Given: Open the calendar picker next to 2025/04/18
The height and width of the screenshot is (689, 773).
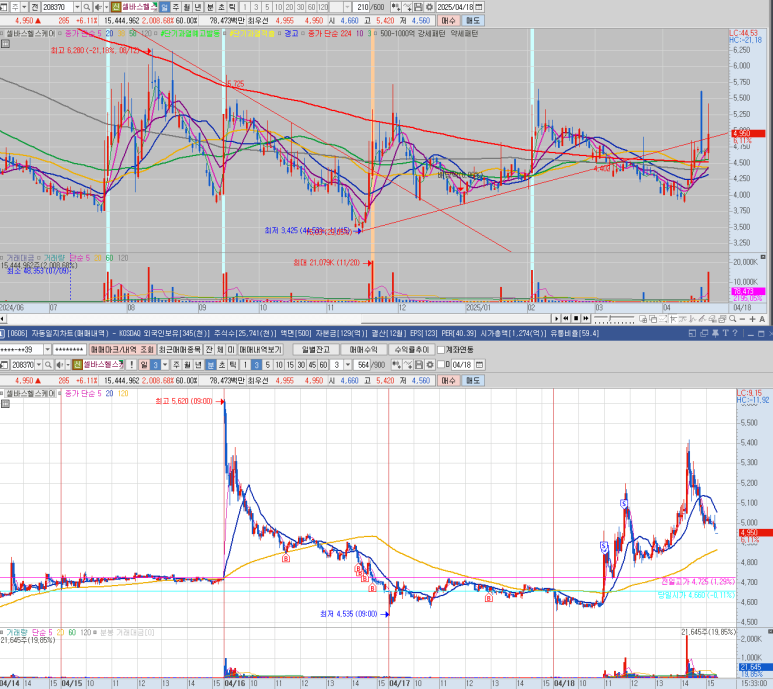Looking at the screenshot, I should 478,7.
